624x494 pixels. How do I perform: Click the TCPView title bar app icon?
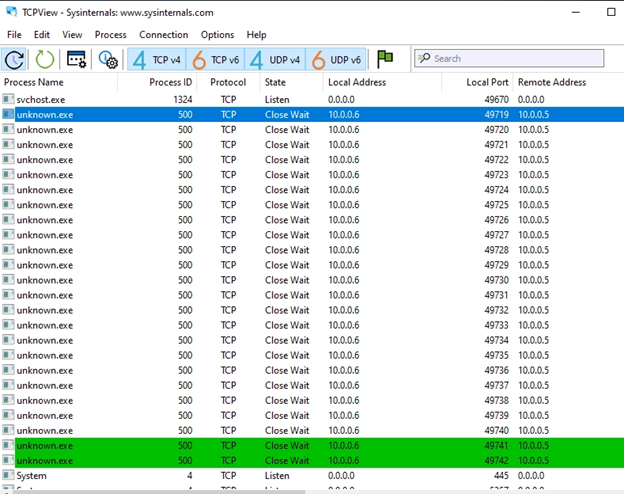coord(11,12)
